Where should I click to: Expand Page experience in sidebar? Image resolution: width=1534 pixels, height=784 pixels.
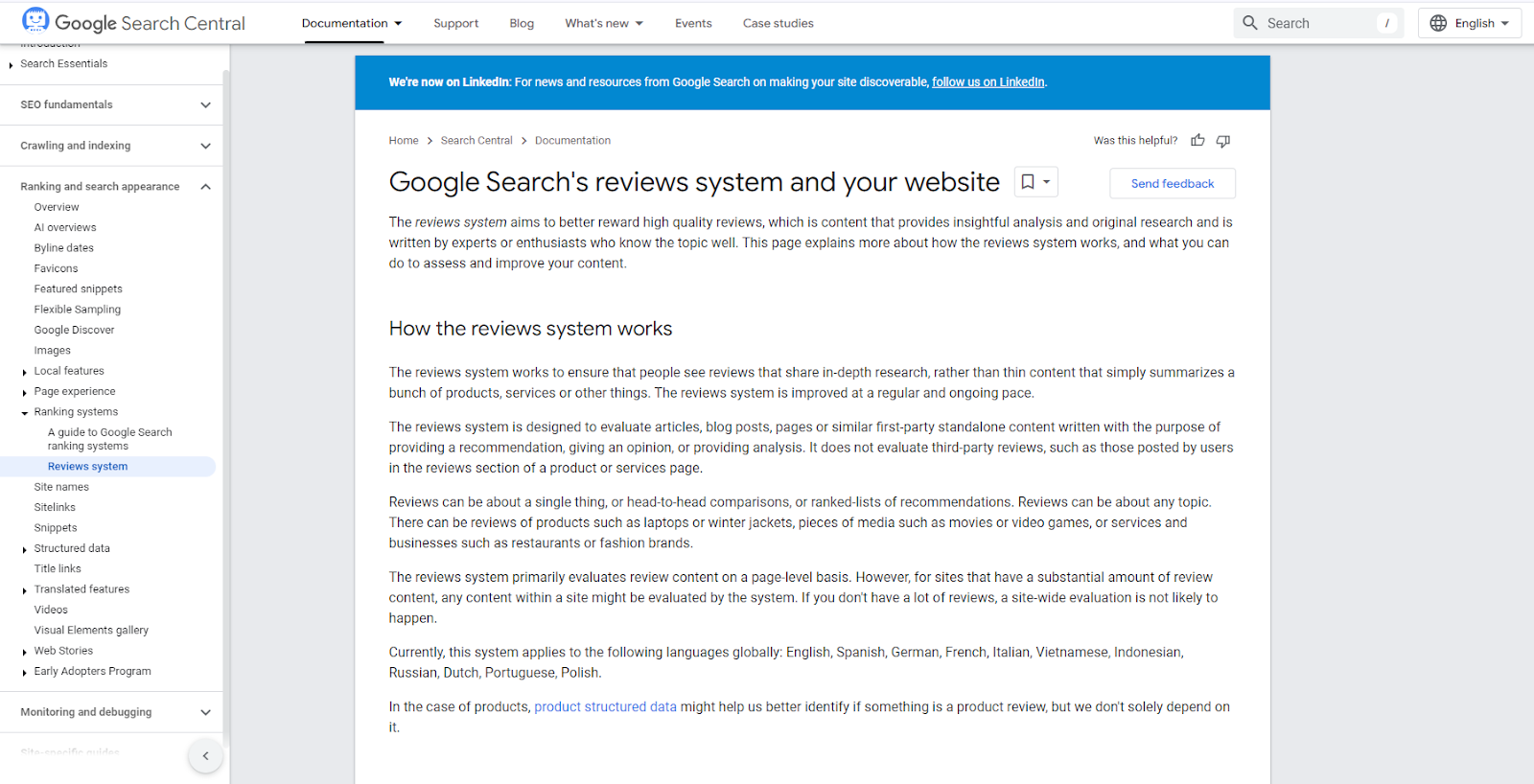(x=24, y=392)
